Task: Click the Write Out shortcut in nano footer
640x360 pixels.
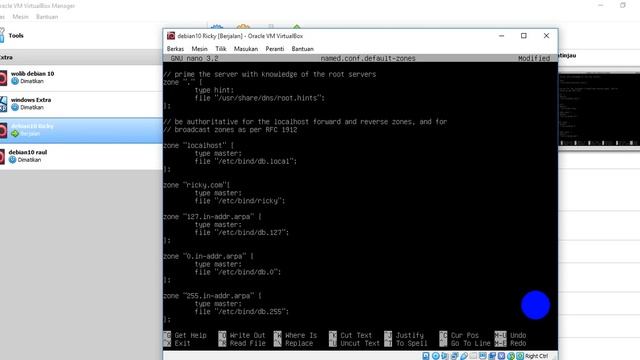Action: coord(242,336)
